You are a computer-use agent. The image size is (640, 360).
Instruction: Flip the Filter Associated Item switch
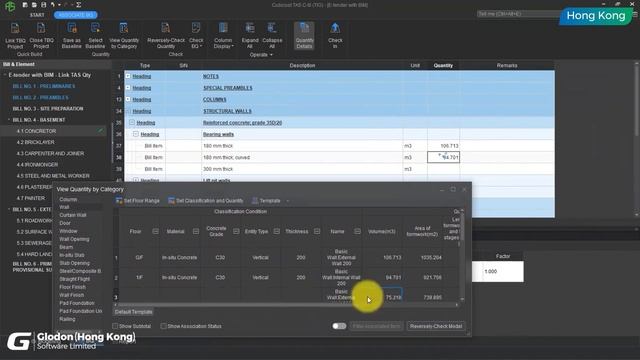(339, 326)
